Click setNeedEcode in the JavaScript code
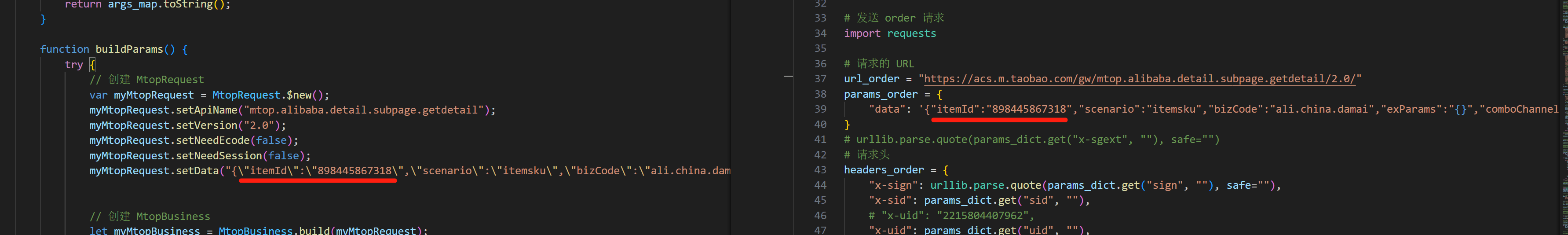1568x235 pixels. tap(212, 141)
